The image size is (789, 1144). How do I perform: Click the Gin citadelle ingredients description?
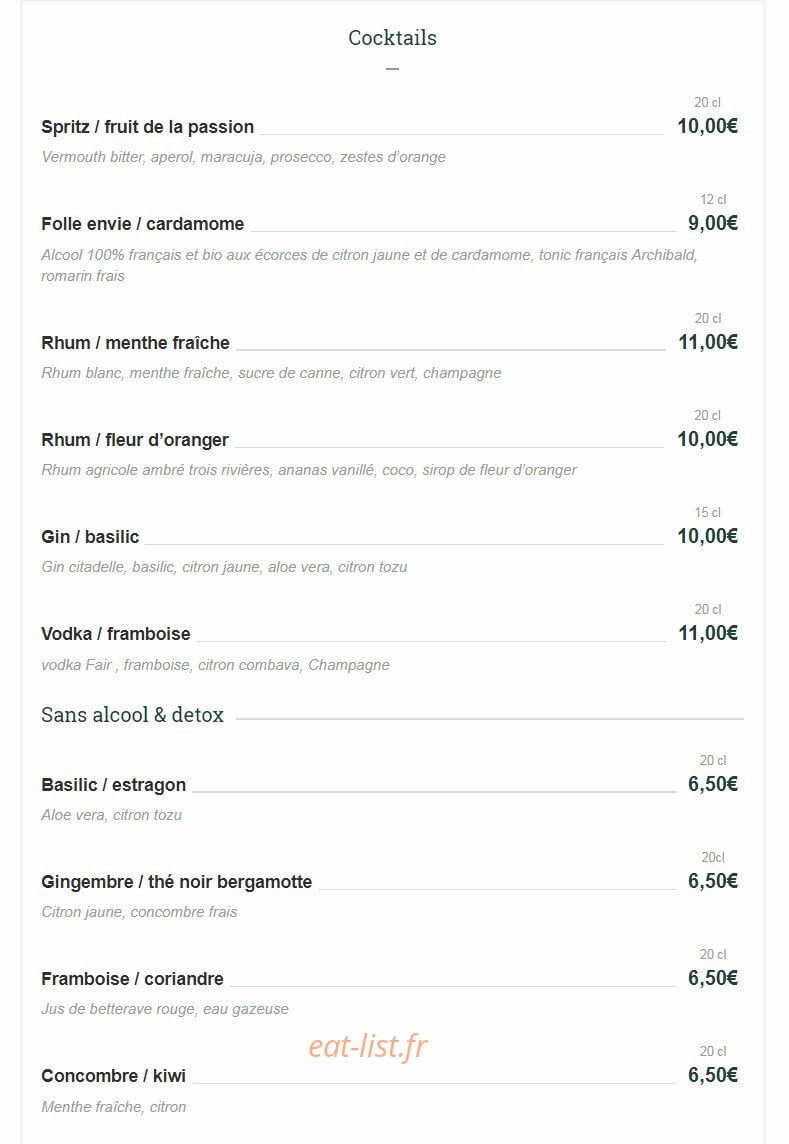pyautogui.click(x=224, y=567)
